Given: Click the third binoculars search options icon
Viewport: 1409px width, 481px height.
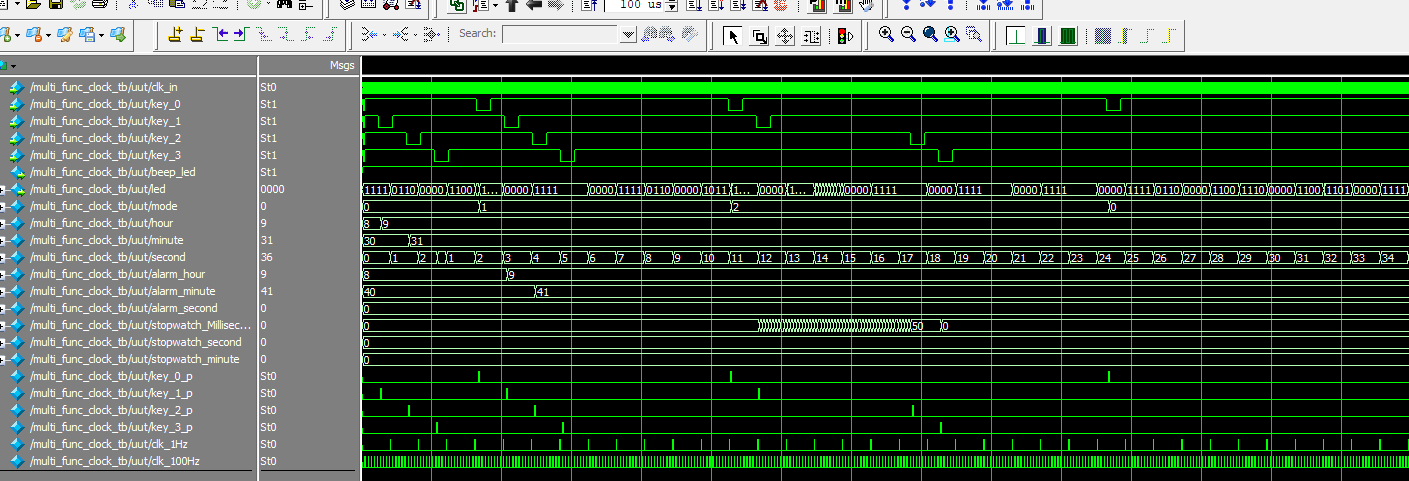Looking at the screenshot, I should [689, 35].
